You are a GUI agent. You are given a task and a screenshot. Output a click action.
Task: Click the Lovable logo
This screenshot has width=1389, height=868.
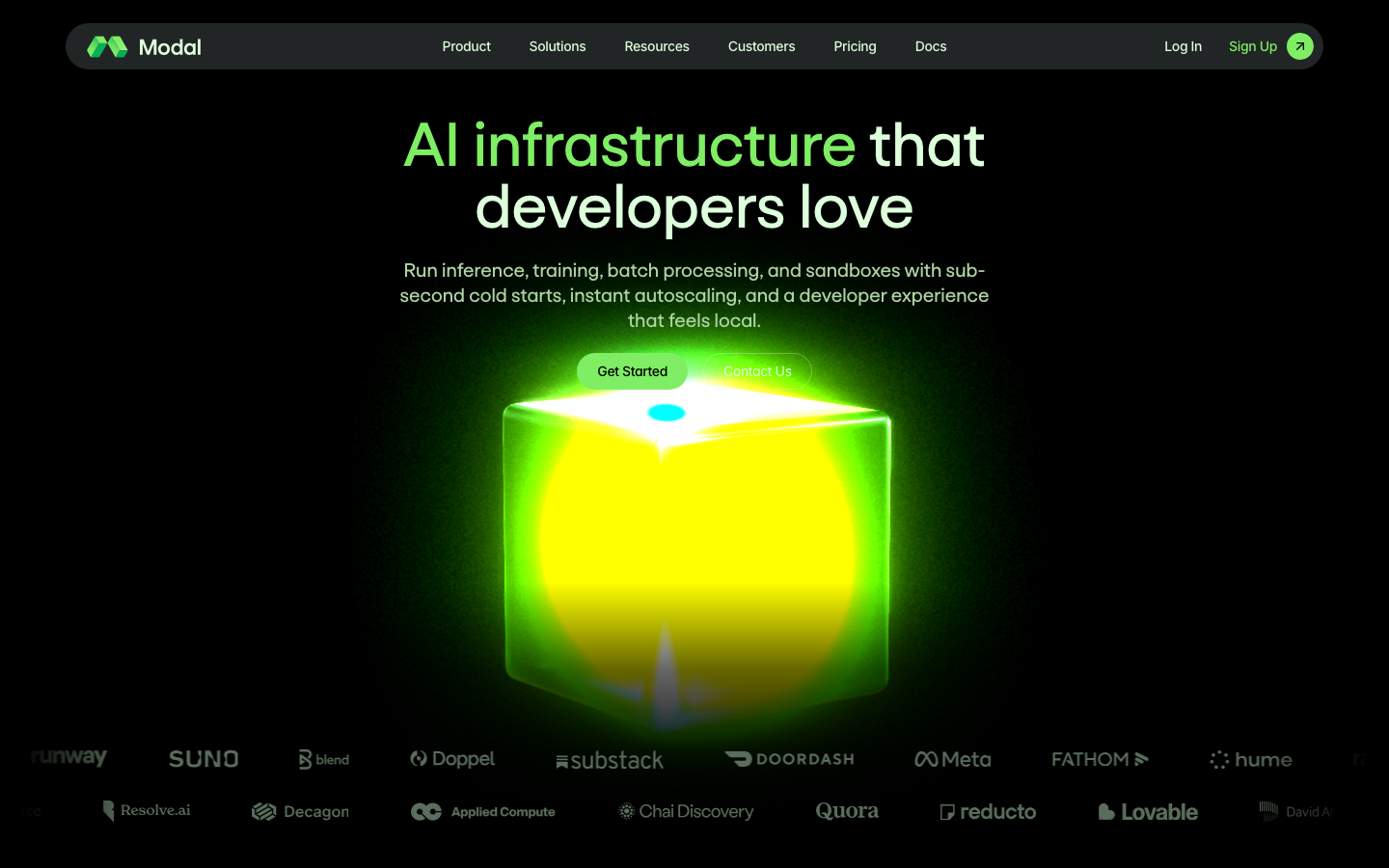click(x=1148, y=812)
